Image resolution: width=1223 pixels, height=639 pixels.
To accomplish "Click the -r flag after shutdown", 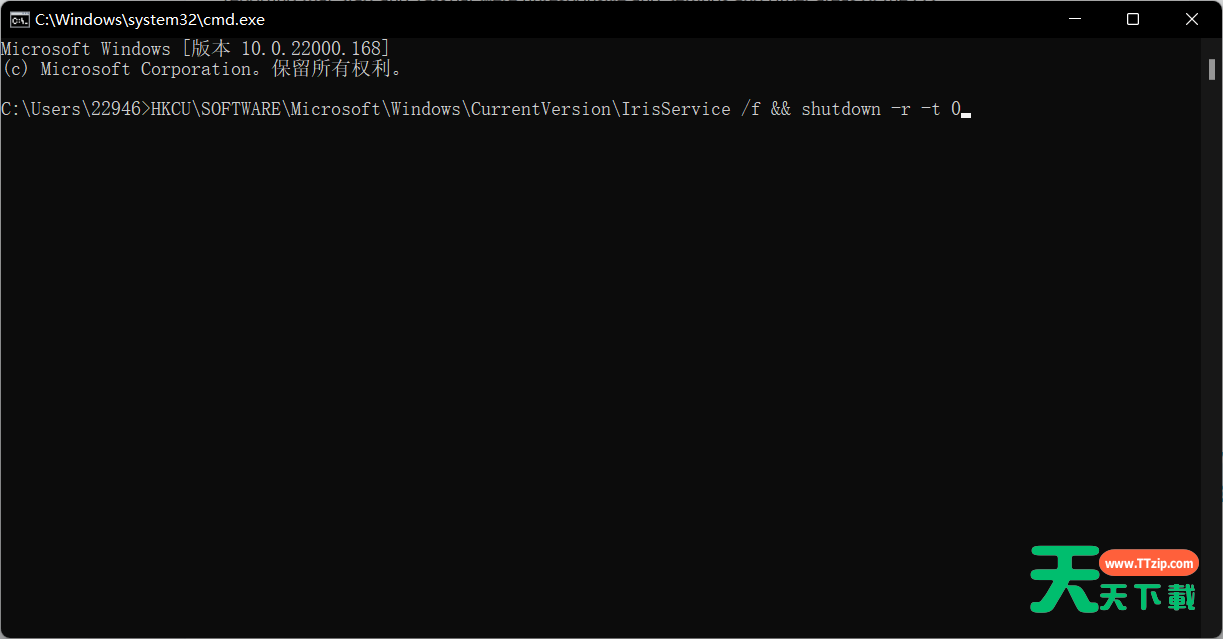I will 900,109.
